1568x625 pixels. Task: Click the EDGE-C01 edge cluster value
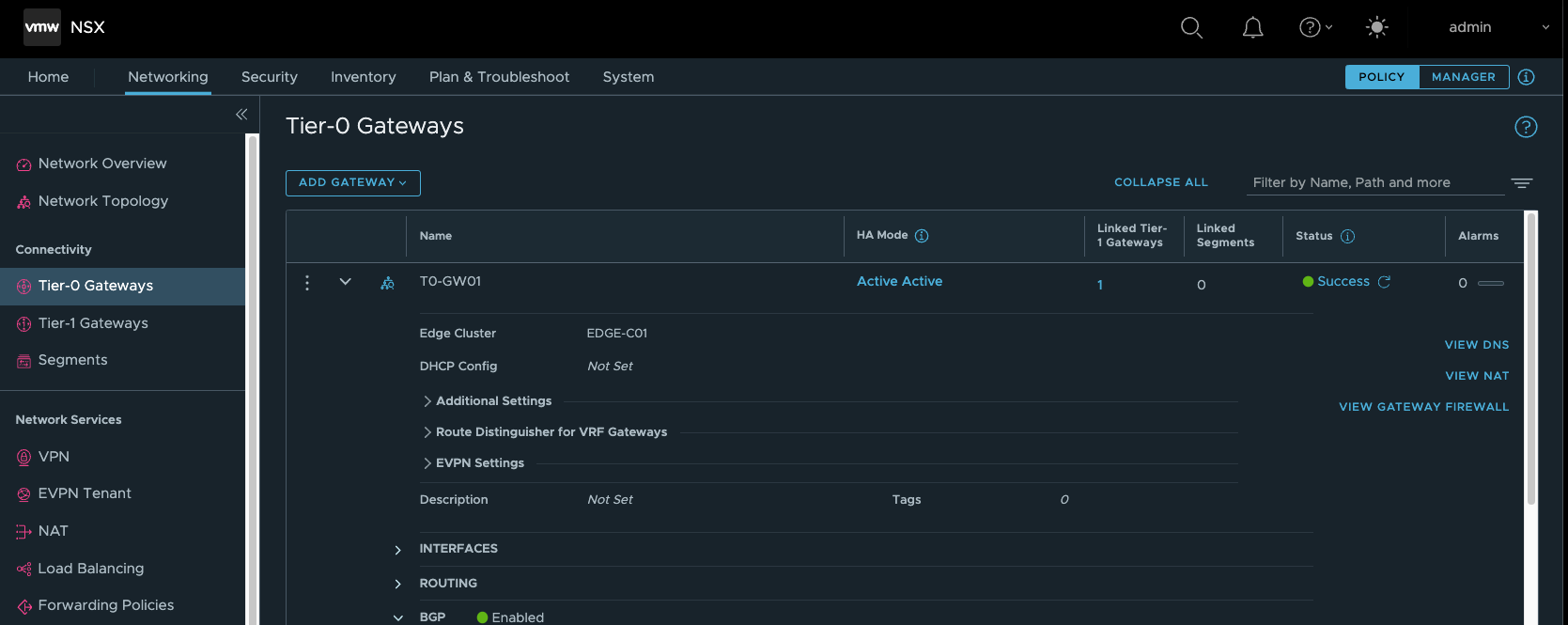tap(617, 334)
